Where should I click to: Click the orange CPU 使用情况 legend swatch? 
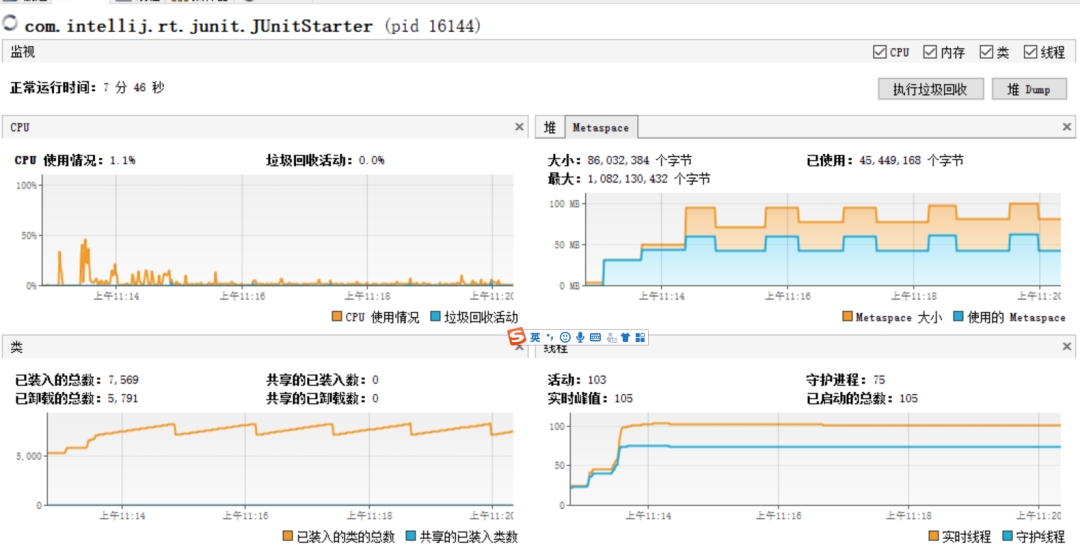336,317
